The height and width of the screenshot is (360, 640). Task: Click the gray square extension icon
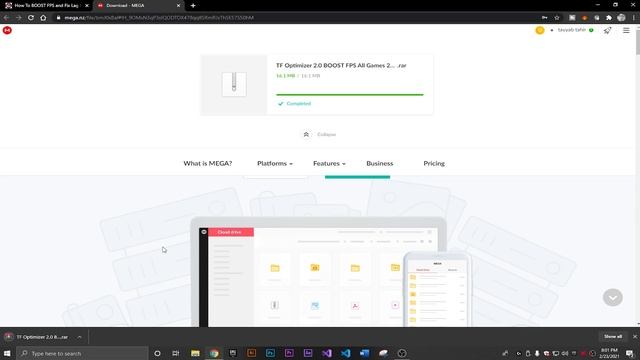572,18
